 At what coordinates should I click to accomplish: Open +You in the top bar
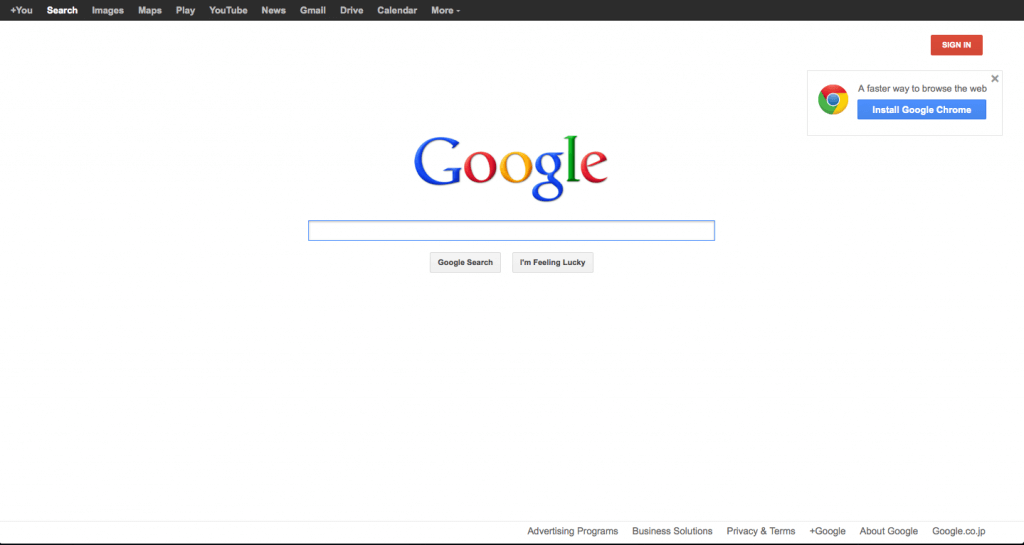click(22, 10)
